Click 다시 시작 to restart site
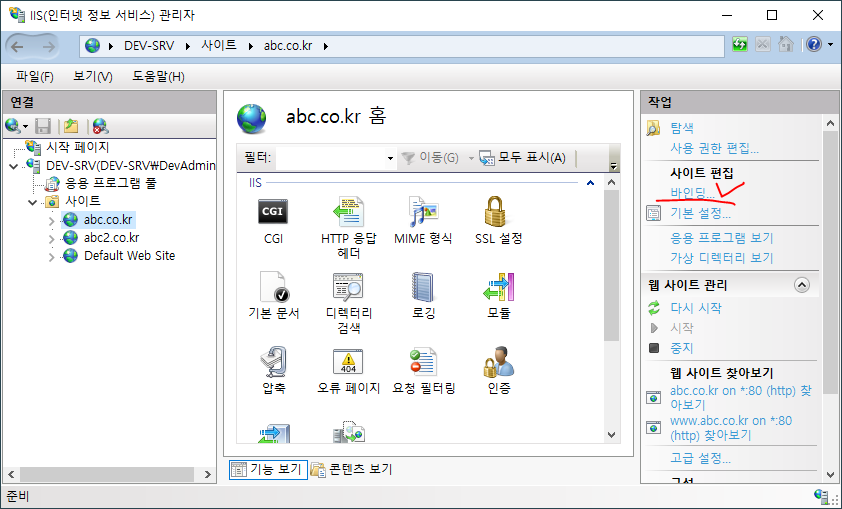 (696, 308)
